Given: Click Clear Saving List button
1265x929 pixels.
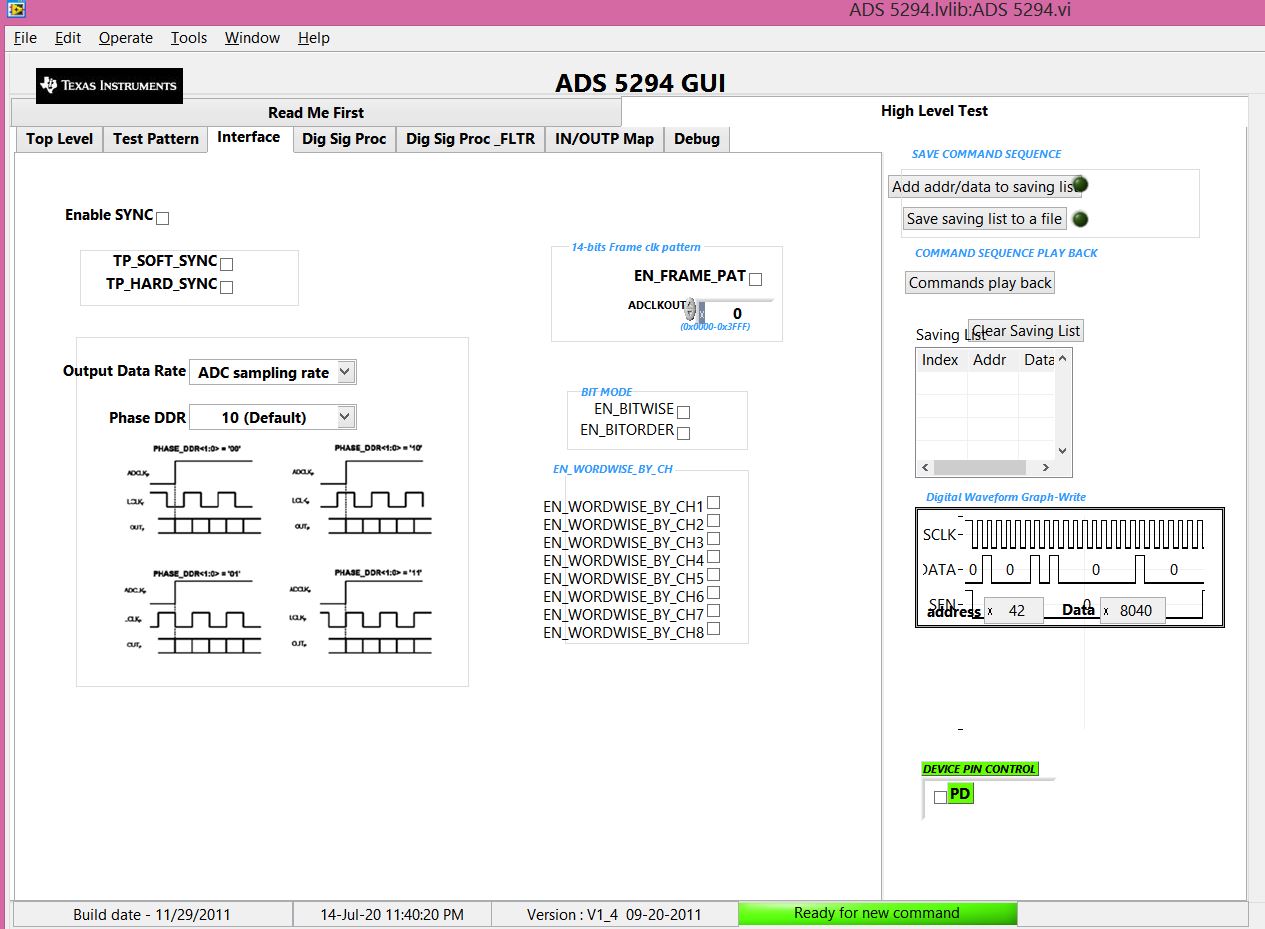Looking at the screenshot, I should (1026, 331).
